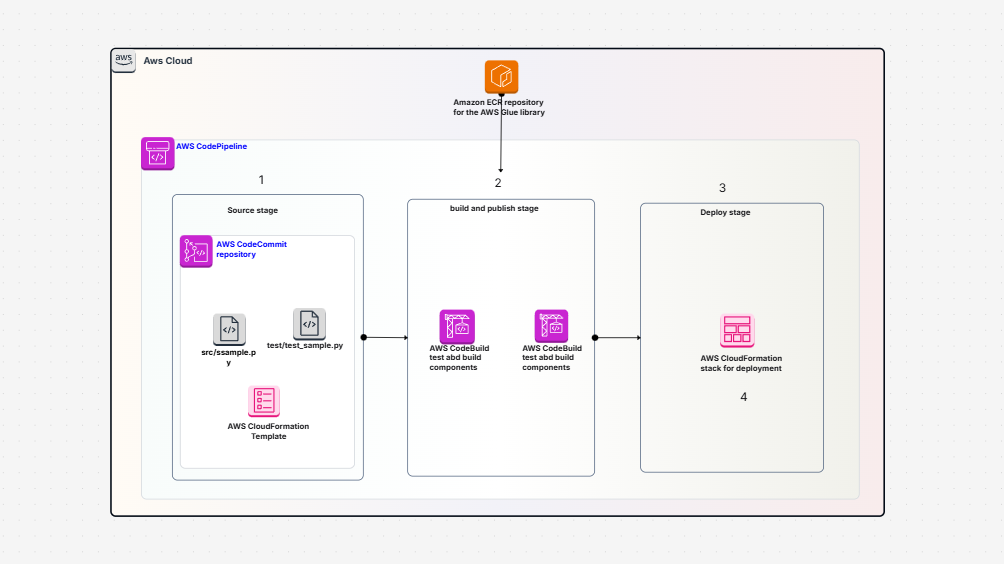Screen dimensions: 1004x564
Task: Click the number 2 above build stage
Action: pyautogui.click(x=498, y=183)
